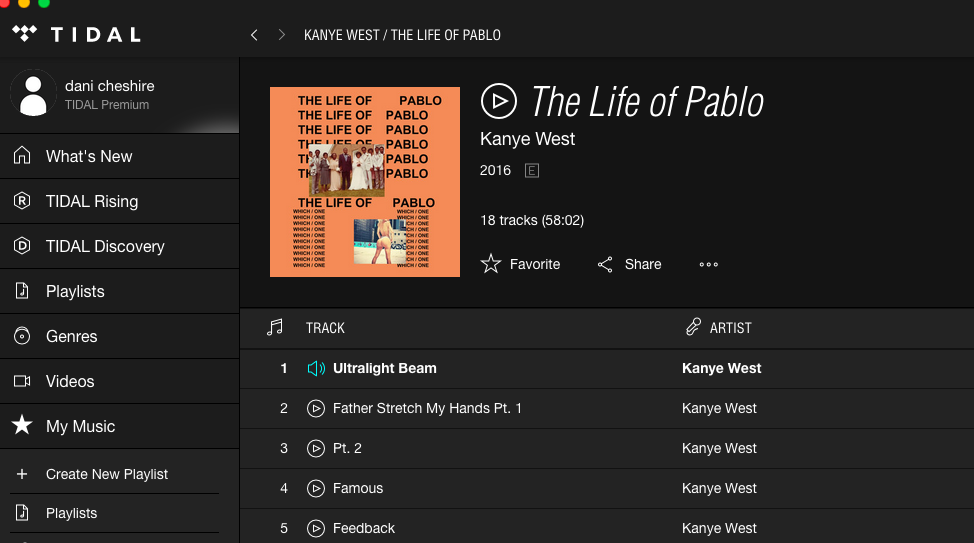Screen dimensions: 974x543
Task: Click Kanye West artist in Pt. 2 row
Action: pyautogui.click(x=719, y=448)
